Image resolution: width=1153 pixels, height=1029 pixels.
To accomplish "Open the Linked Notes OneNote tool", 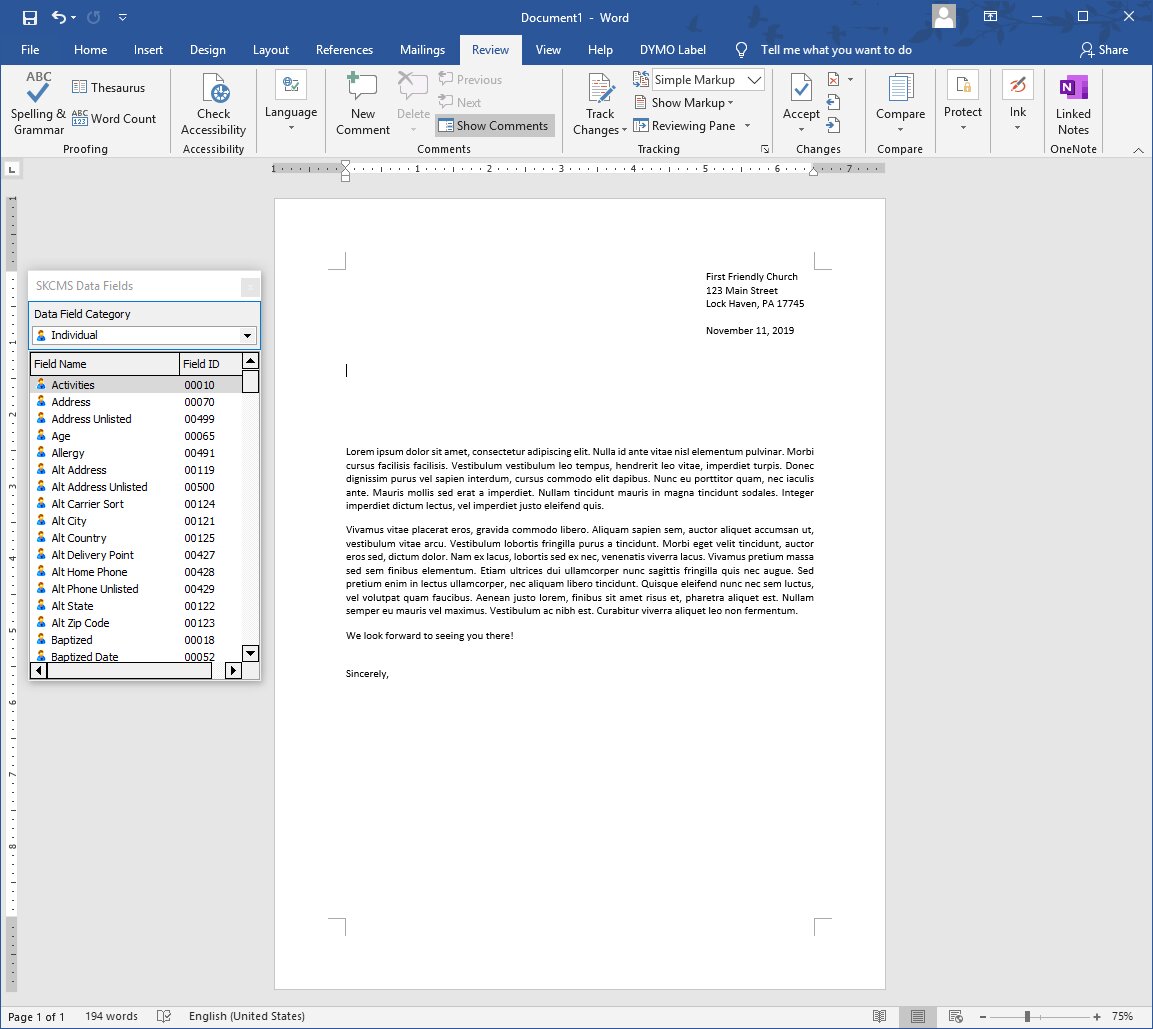I will tap(1073, 104).
